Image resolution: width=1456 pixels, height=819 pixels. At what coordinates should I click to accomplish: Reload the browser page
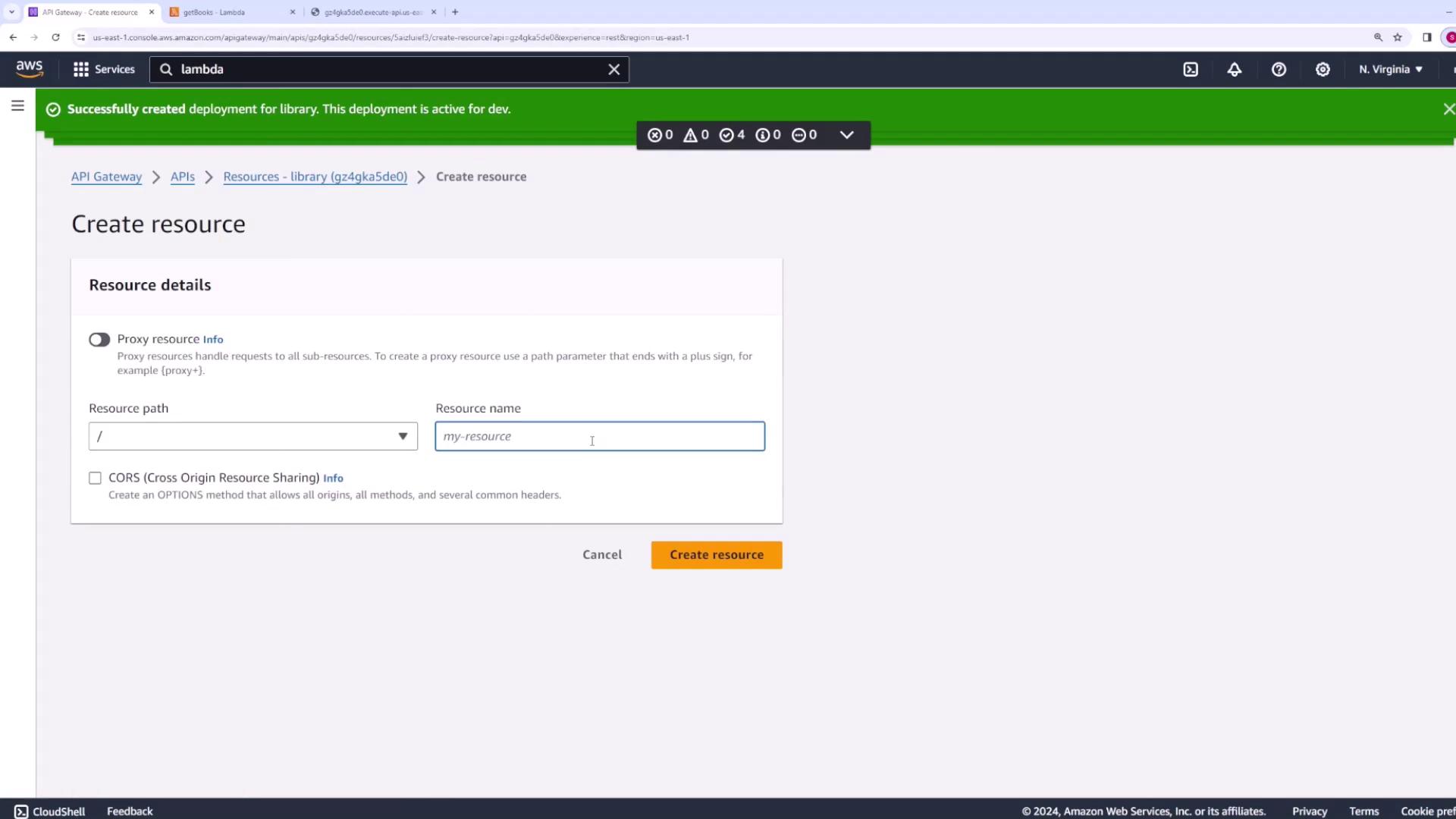55,37
